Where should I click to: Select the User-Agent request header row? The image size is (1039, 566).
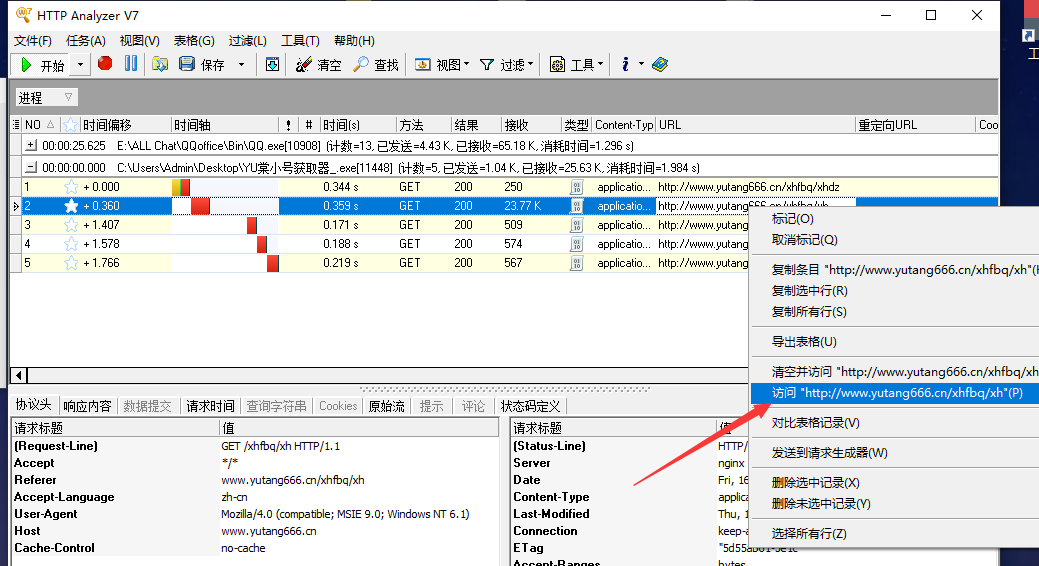(255, 514)
